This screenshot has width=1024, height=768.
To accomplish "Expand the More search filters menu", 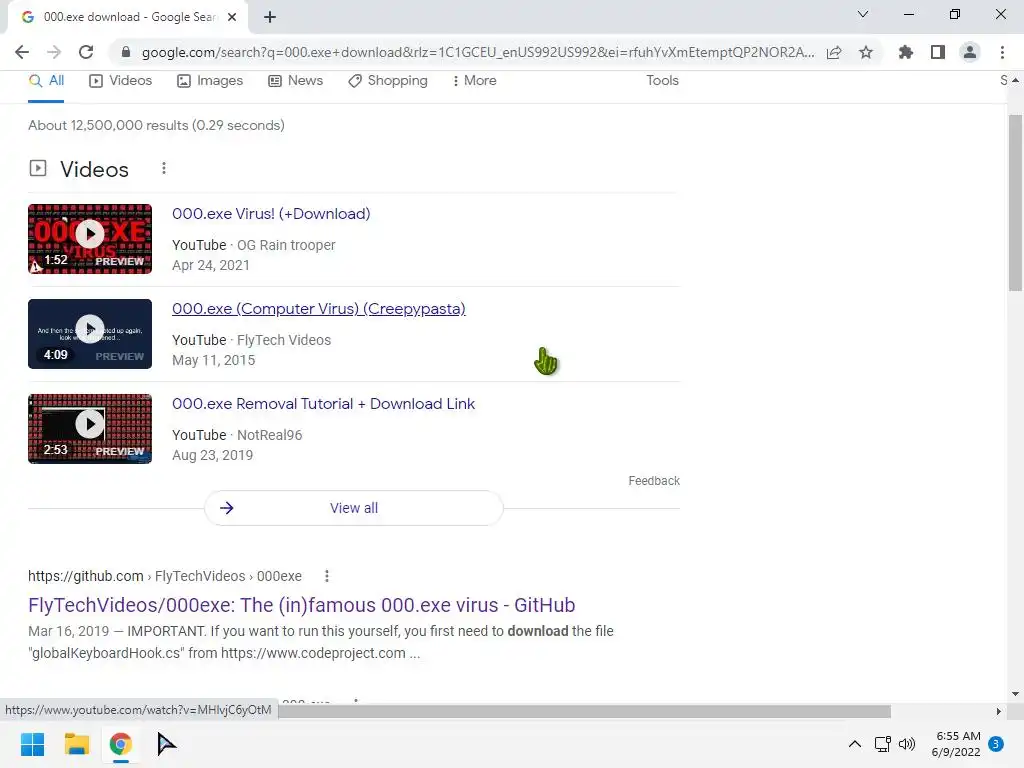I will [474, 80].
